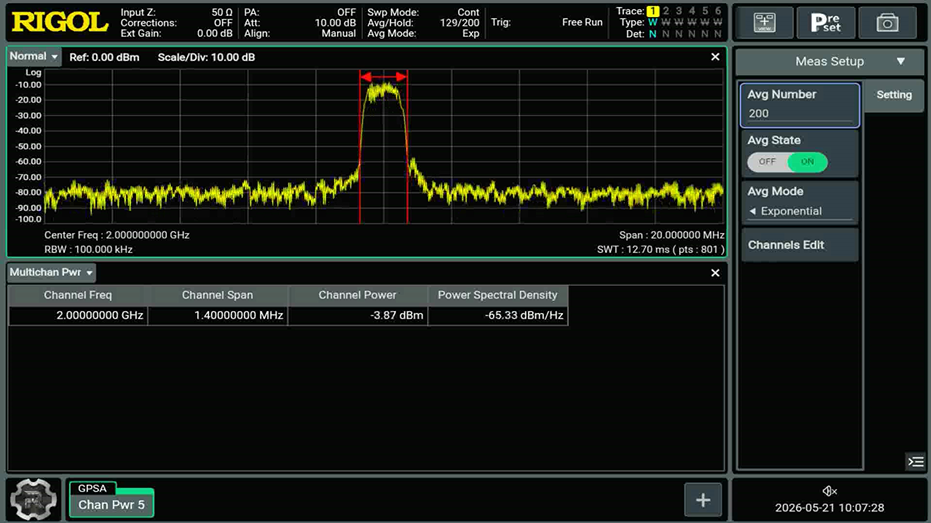
Task: Select Trace 3 indicator
Action: click(679, 11)
